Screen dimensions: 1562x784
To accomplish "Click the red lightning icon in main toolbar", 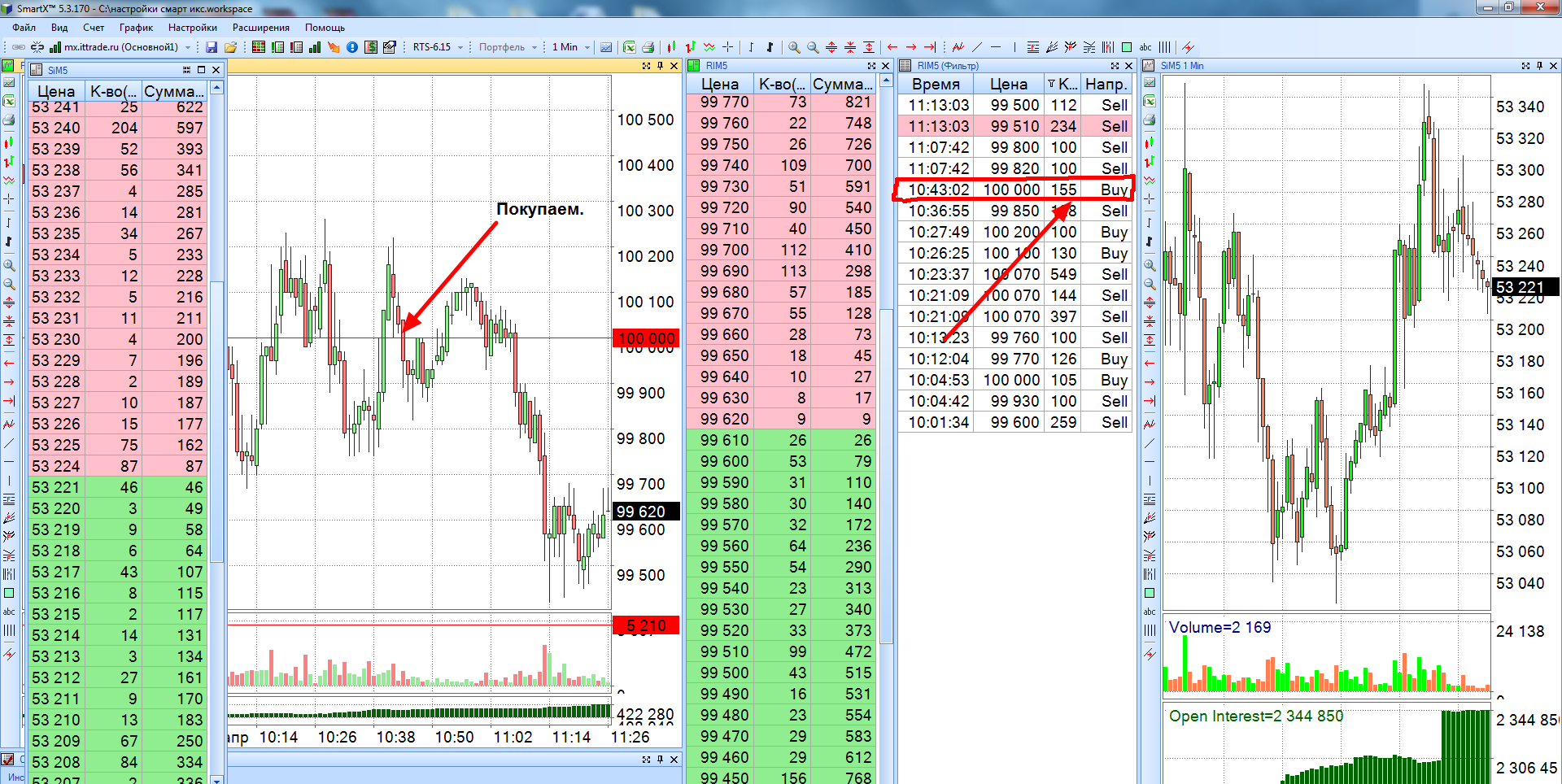I will pos(1188,47).
